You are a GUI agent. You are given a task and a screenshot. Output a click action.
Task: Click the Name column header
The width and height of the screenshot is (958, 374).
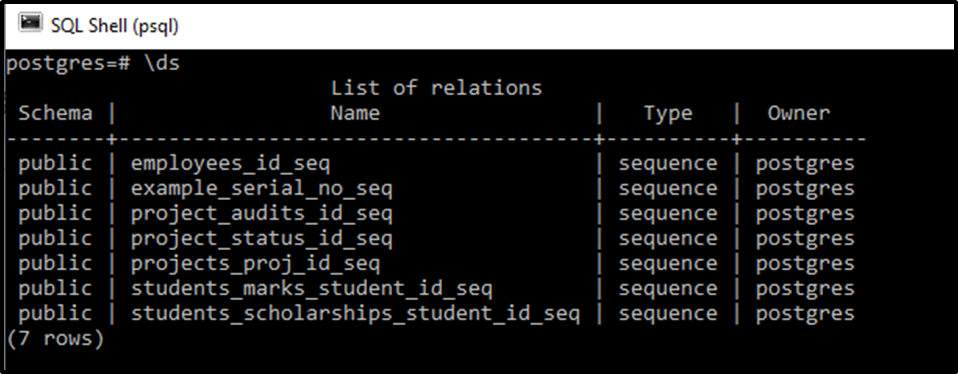[x=355, y=113]
